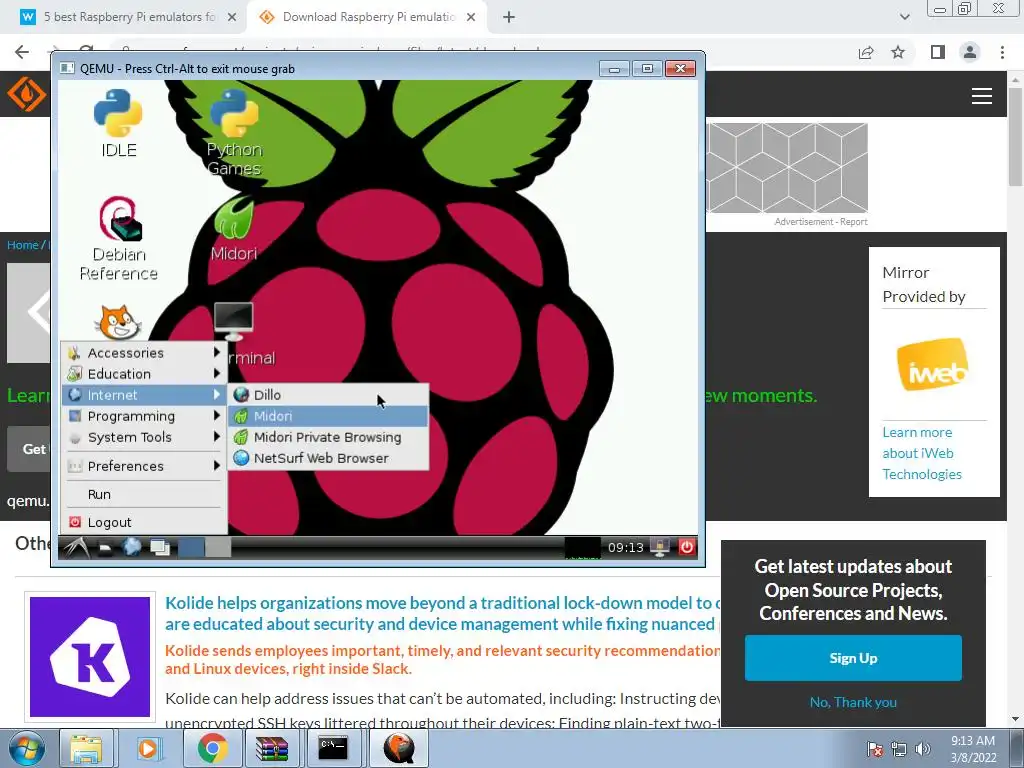Image resolution: width=1024 pixels, height=768 pixels.
Task: Click the share page icon in Chrome
Action: pos(866,52)
